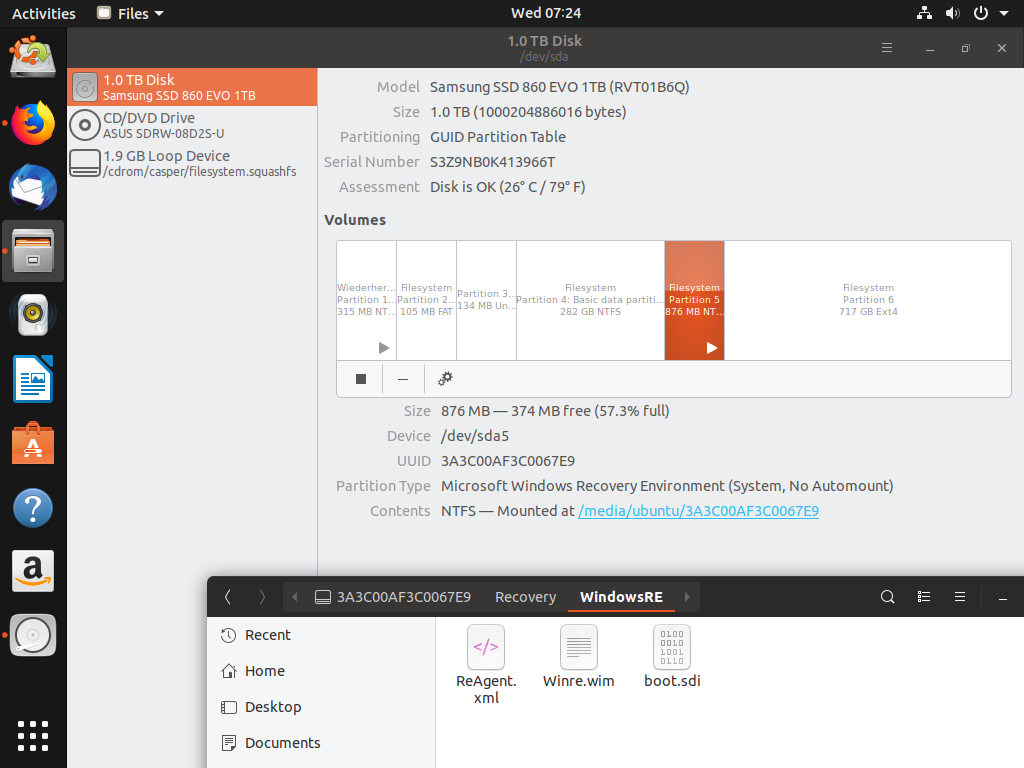
Task: Select Partition 2 105 MB FAT volume
Action: [x=426, y=300]
